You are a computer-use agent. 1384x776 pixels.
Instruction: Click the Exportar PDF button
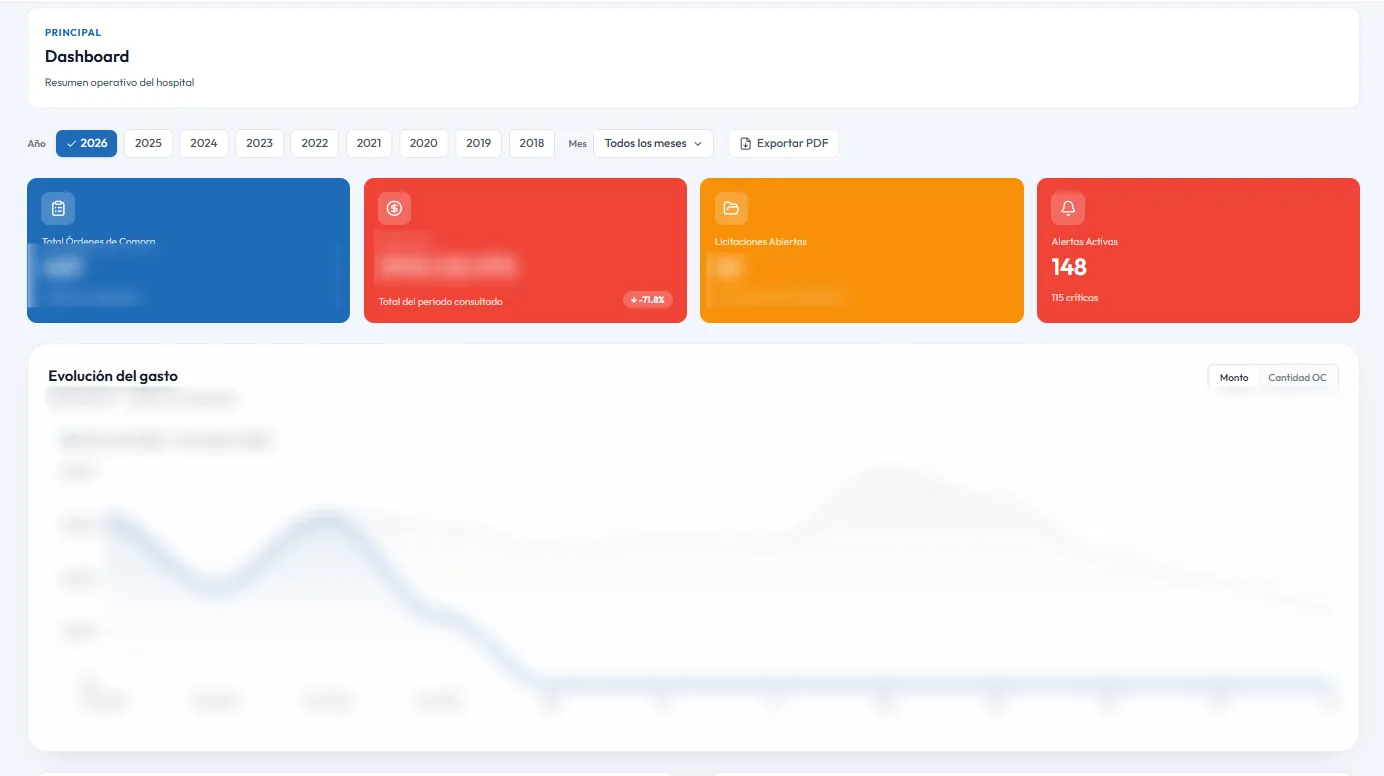783,143
